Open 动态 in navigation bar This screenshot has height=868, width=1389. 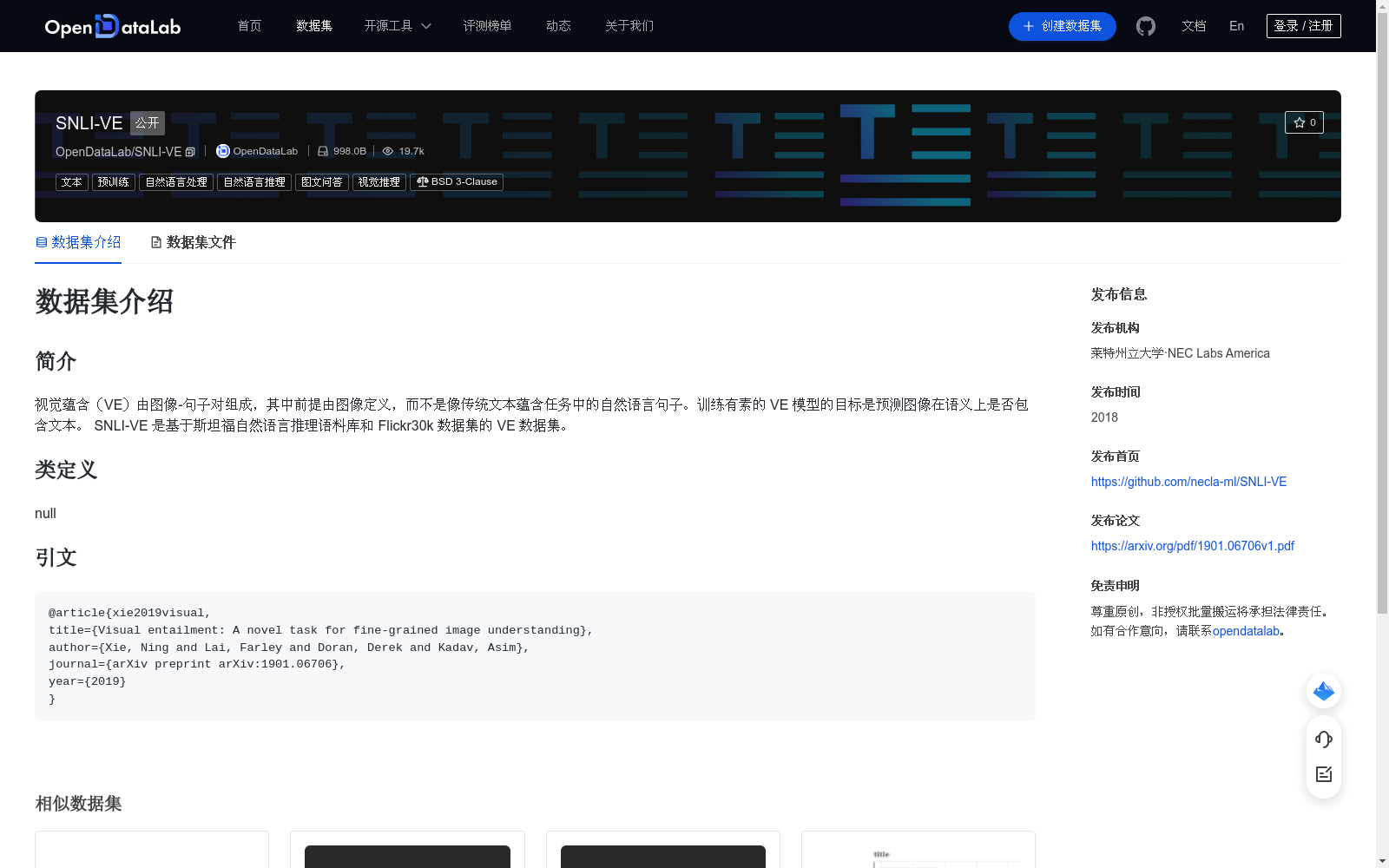click(x=558, y=26)
